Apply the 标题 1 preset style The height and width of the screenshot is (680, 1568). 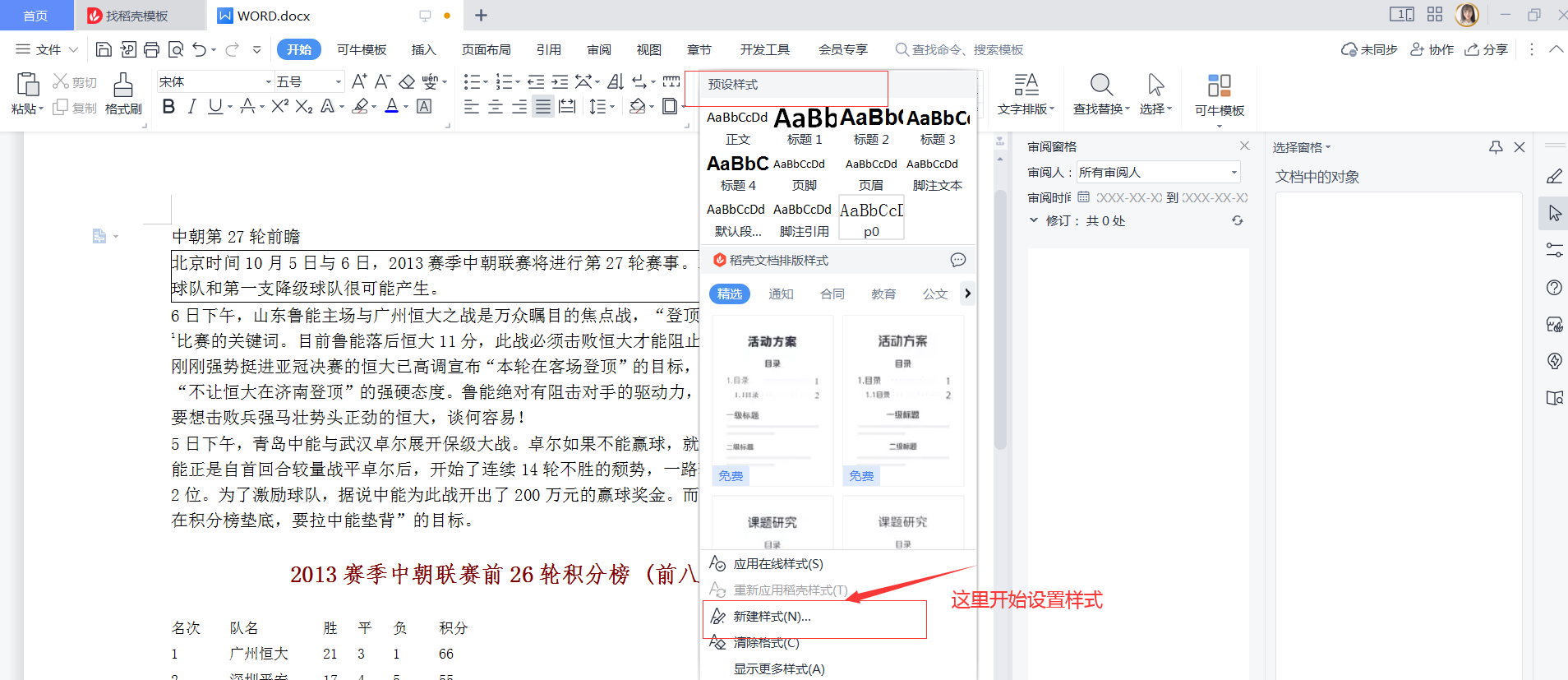click(x=805, y=127)
